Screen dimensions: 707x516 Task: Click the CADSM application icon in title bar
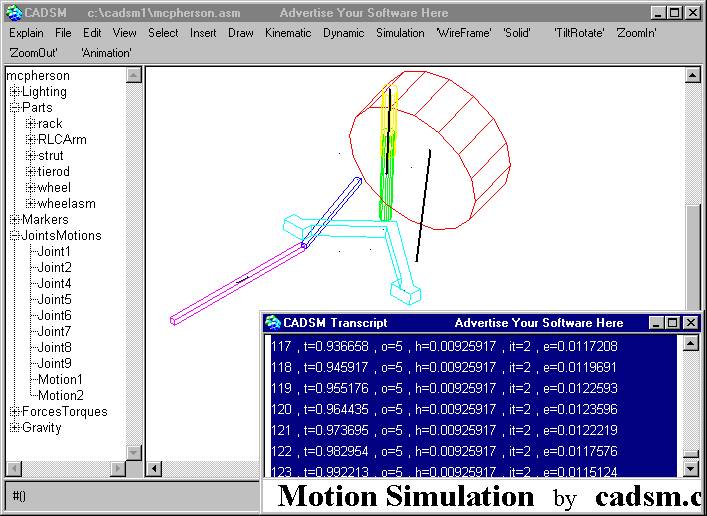click(14, 13)
